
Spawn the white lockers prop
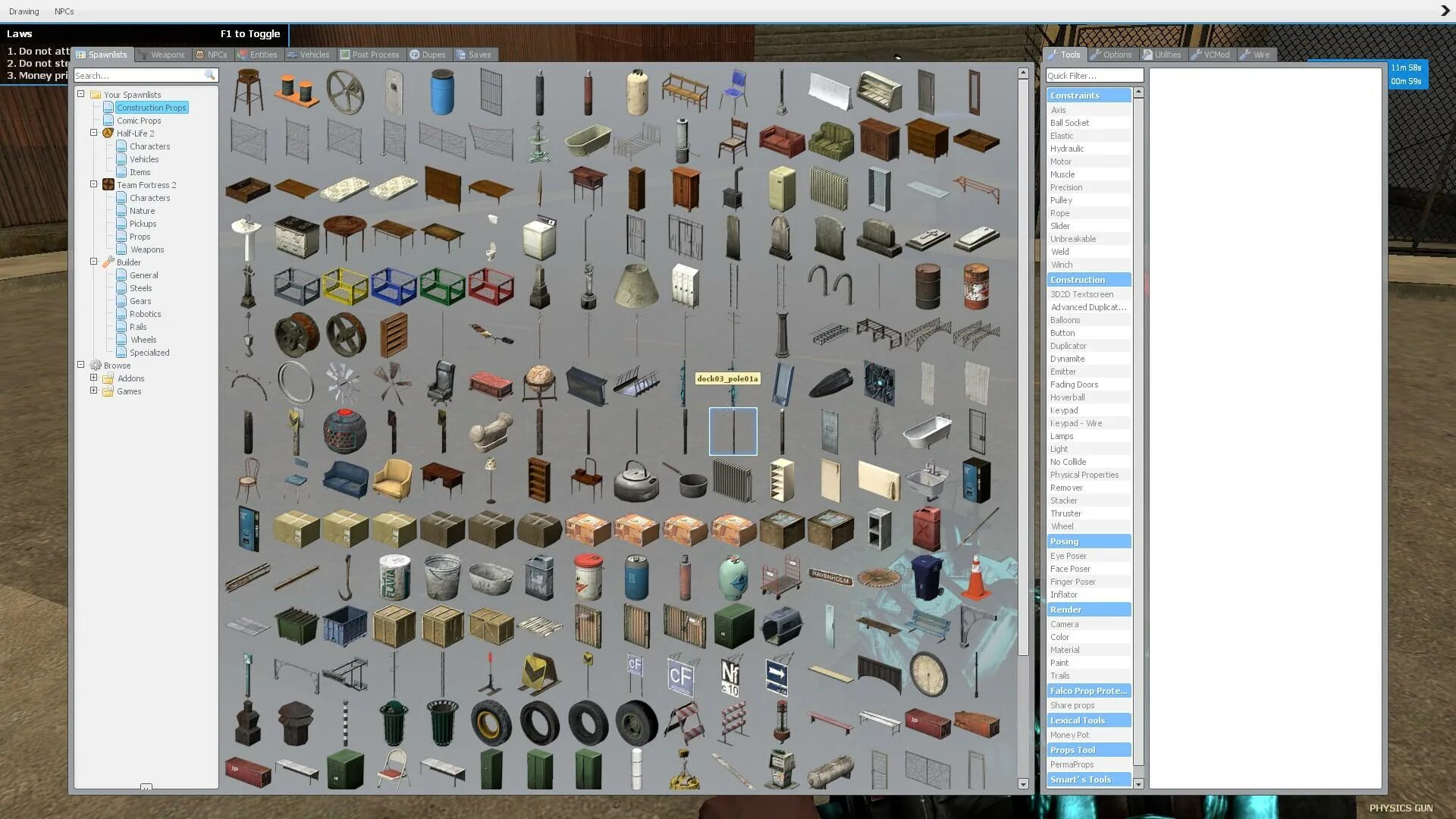[x=685, y=286]
